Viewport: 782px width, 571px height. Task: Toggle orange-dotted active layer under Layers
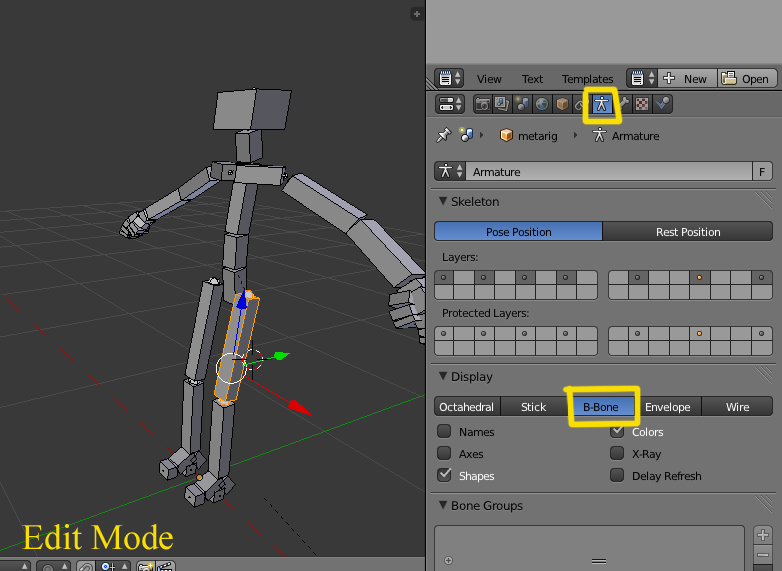click(x=699, y=277)
